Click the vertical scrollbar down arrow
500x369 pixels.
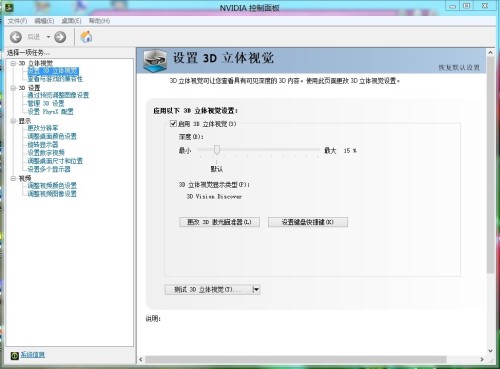coord(490,351)
